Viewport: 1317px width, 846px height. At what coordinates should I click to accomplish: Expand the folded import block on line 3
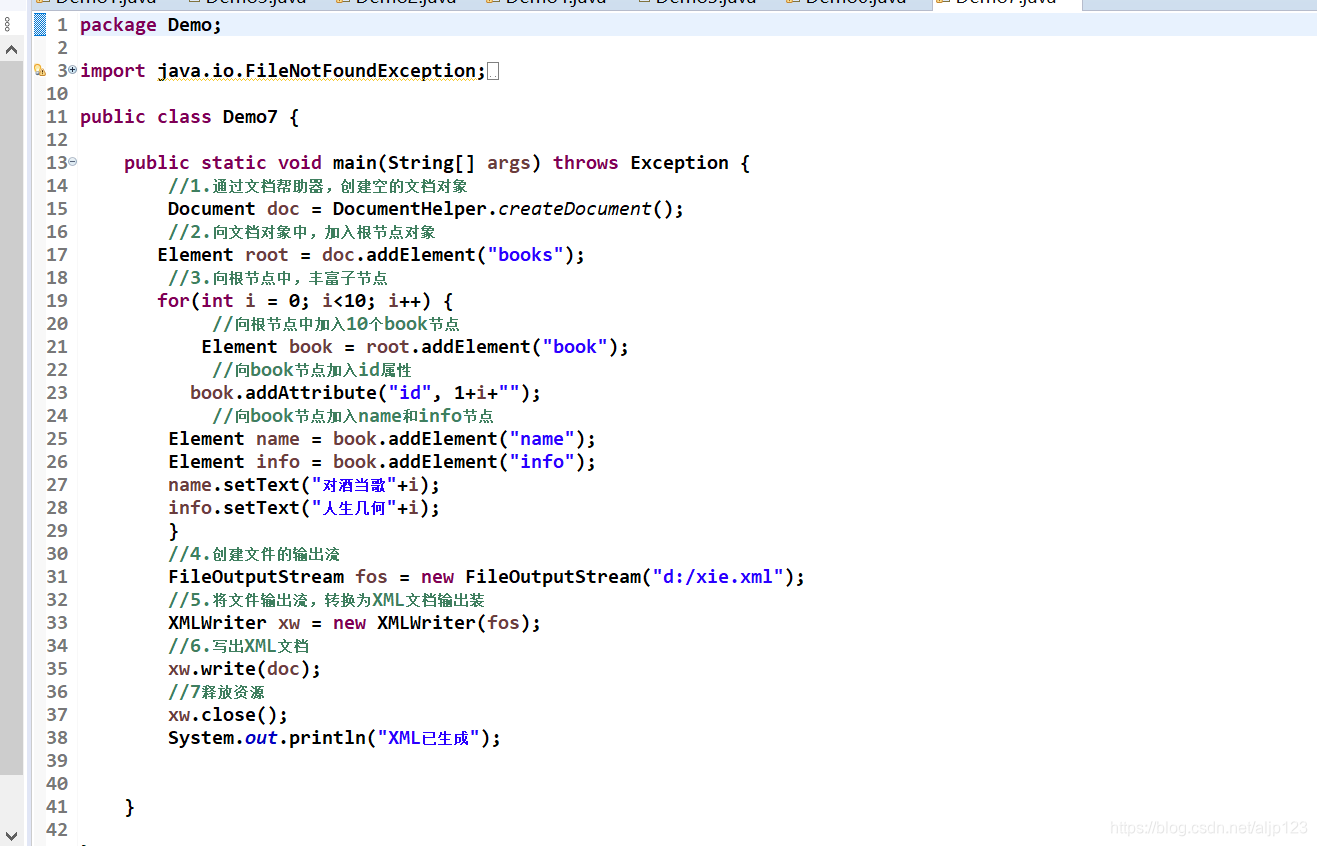pyautogui.click(x=73, y=69)
